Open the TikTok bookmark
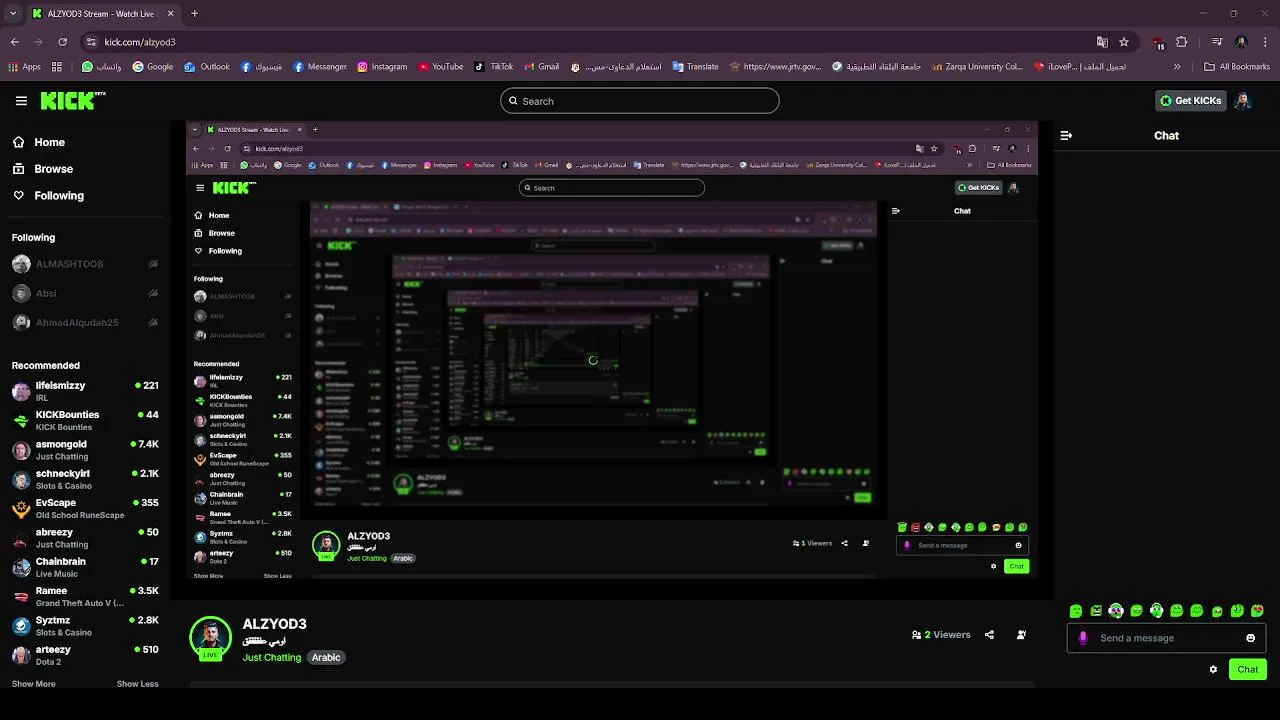 tap(494, 67)
